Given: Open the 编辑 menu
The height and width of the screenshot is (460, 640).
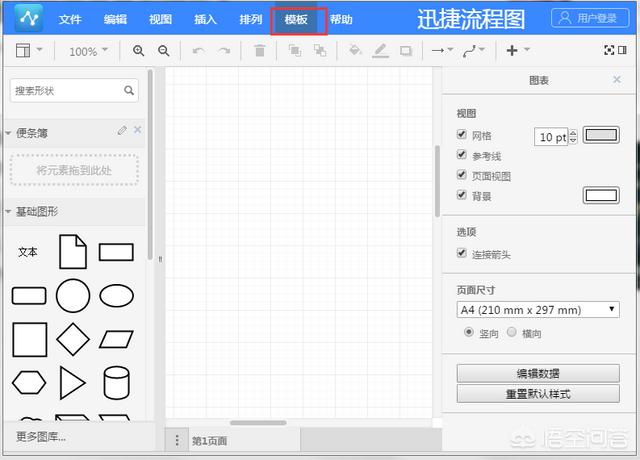Looking at the screenshot, I should (x=115, y=19).
